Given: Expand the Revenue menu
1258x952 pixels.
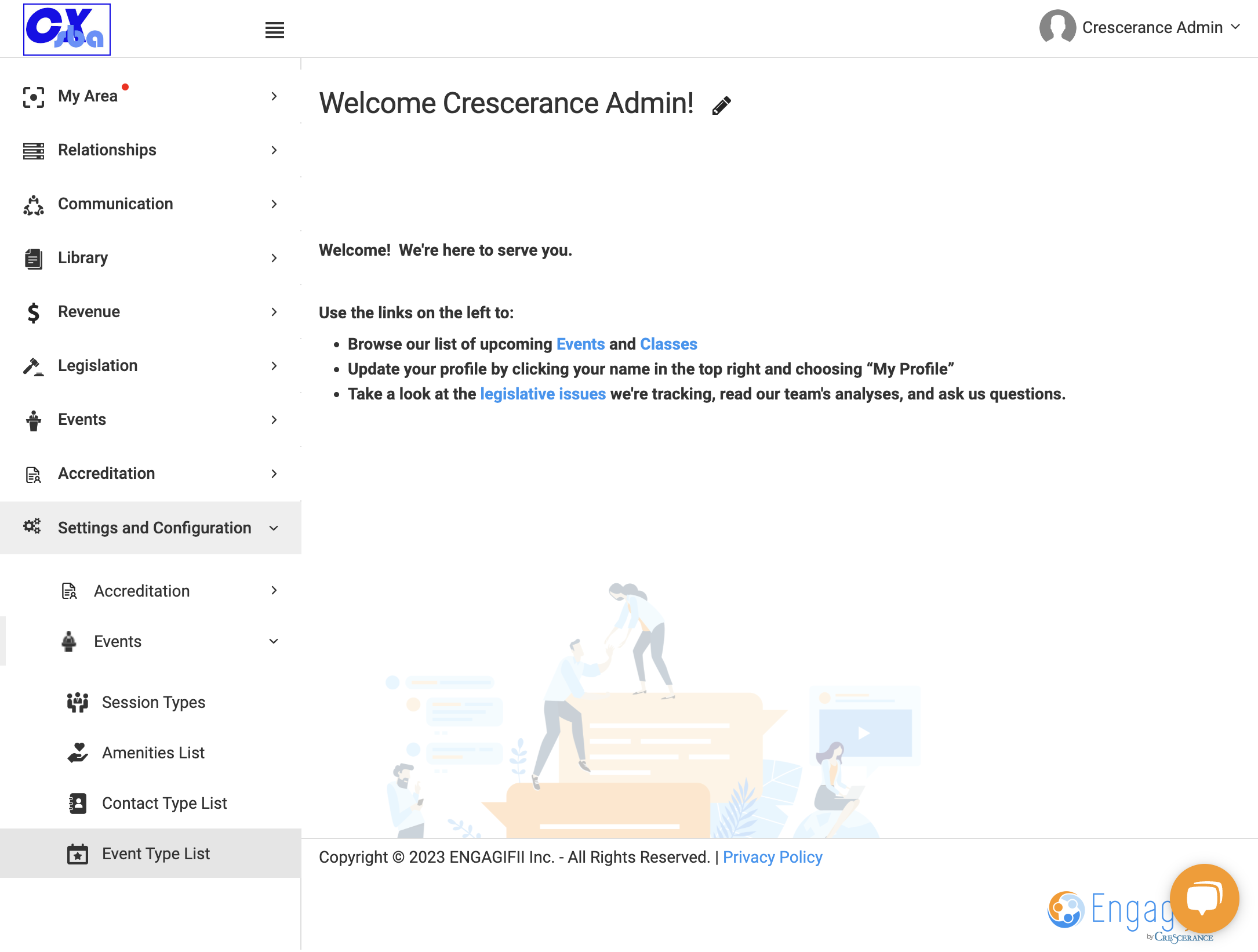Looking at the screenshot, I should (151, 312).
